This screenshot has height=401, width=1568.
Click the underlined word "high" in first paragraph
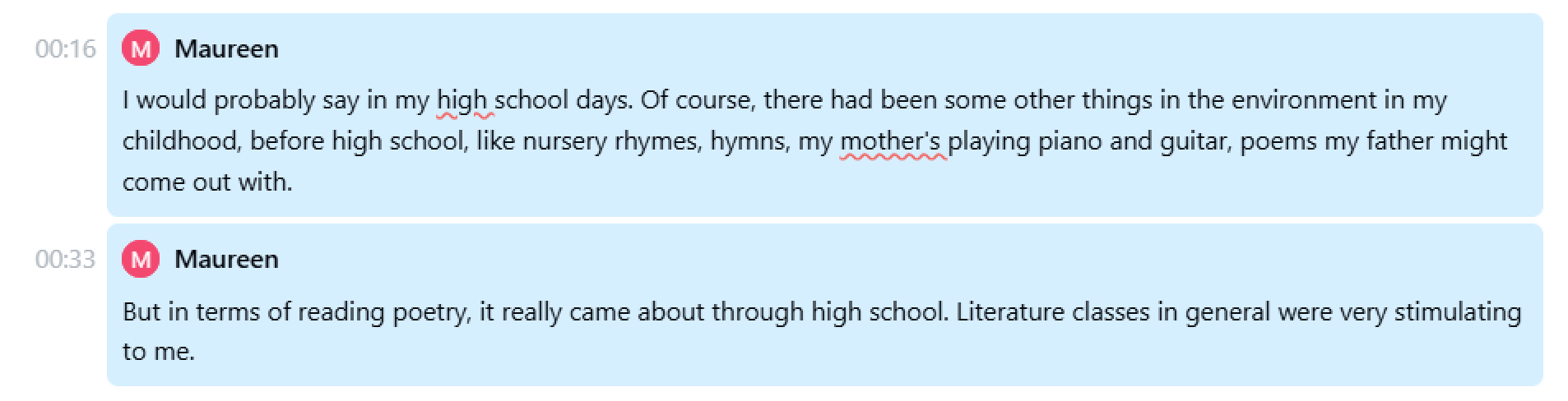pos(462,101)
